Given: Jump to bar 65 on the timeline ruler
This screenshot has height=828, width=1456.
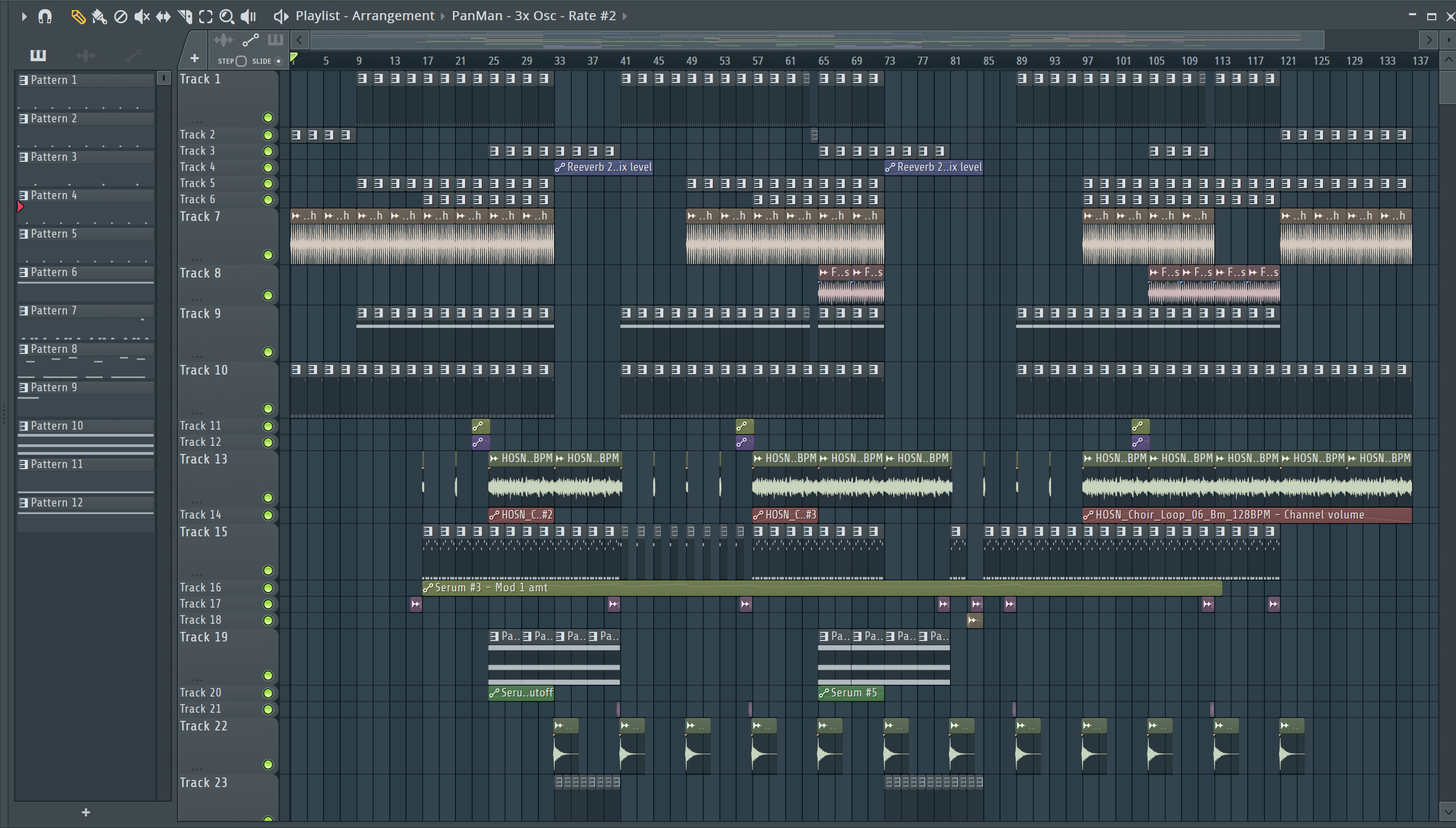Looking at the screenshot, I should (x=823, y=61).
